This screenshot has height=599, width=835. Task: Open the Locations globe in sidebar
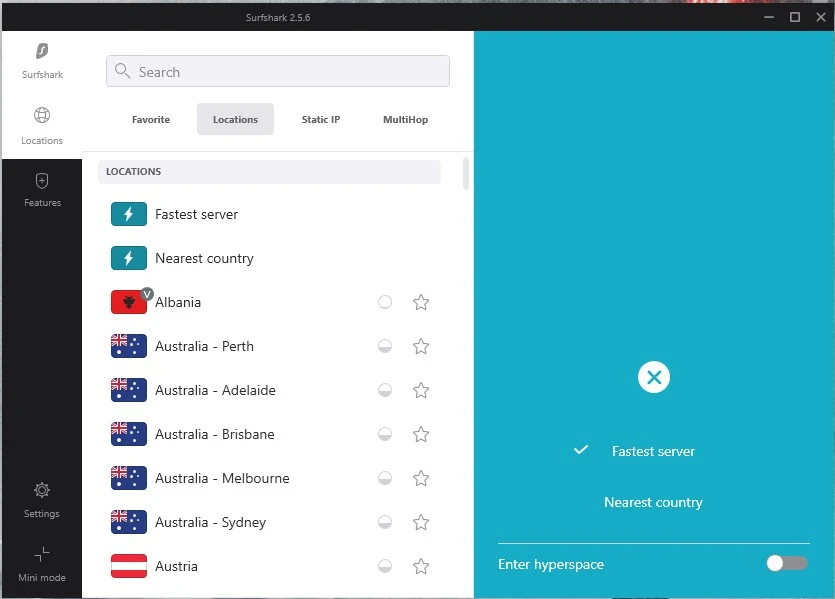(x=42, y=116)
